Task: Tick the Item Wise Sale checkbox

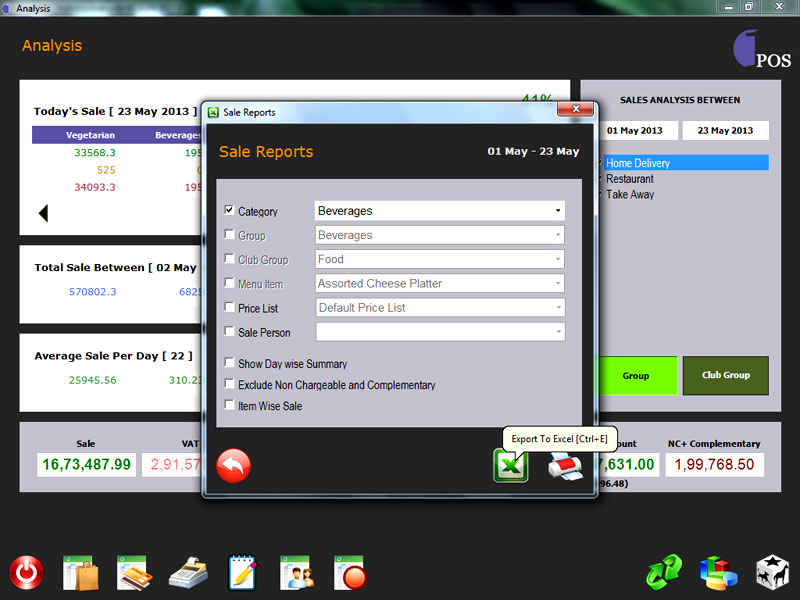Action: click(230, 406)
